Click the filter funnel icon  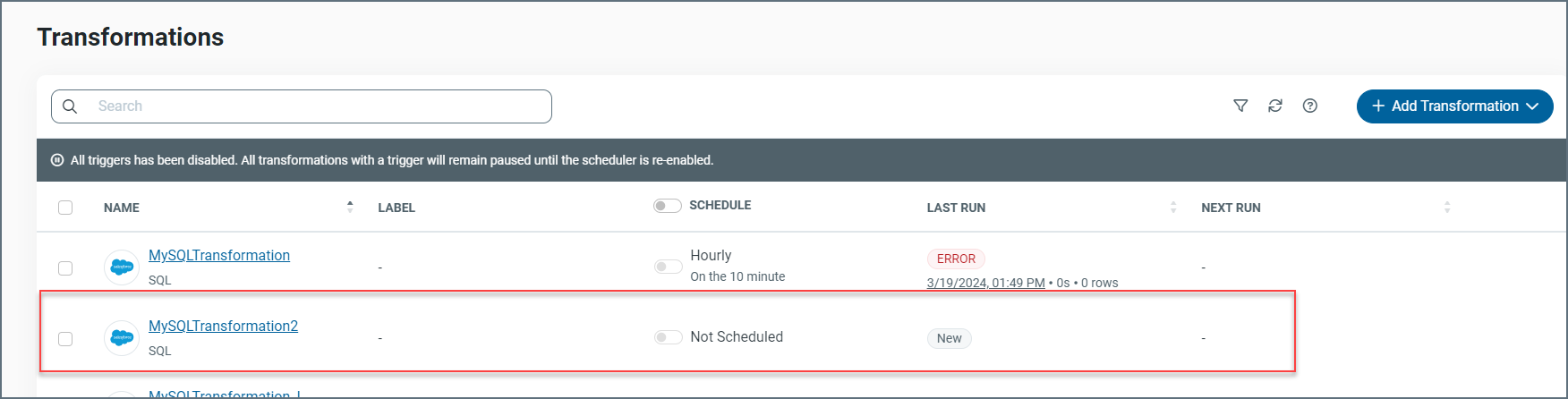(1240, 106)
